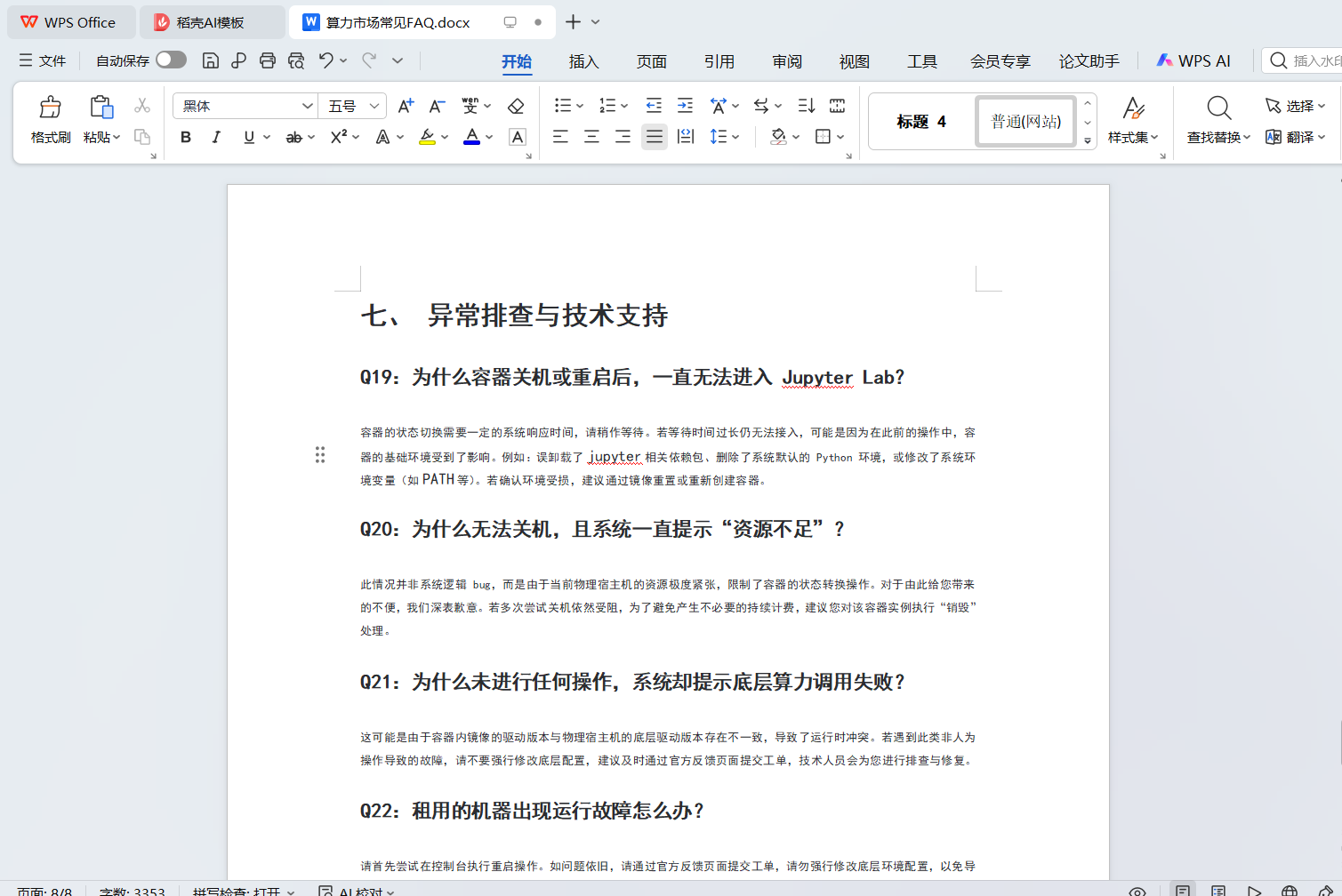Click the character border A icon

pyautogui.click(x=518, y=137)
